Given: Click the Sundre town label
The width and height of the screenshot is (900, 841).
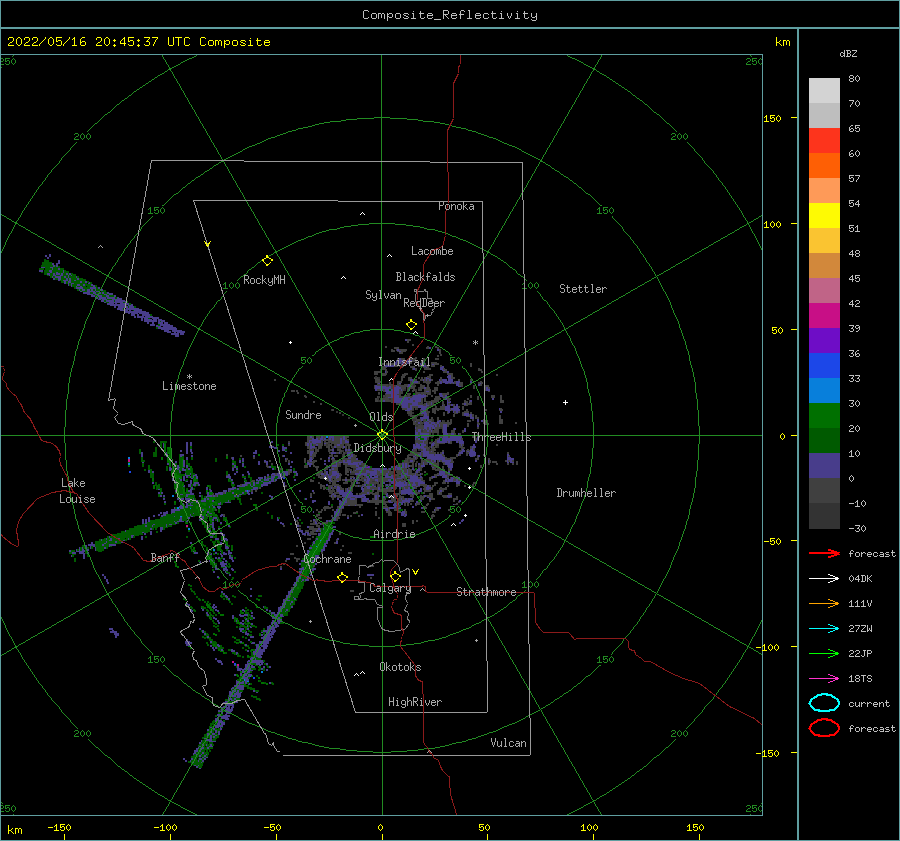Looking at the screenshot, I should [303, 414].
